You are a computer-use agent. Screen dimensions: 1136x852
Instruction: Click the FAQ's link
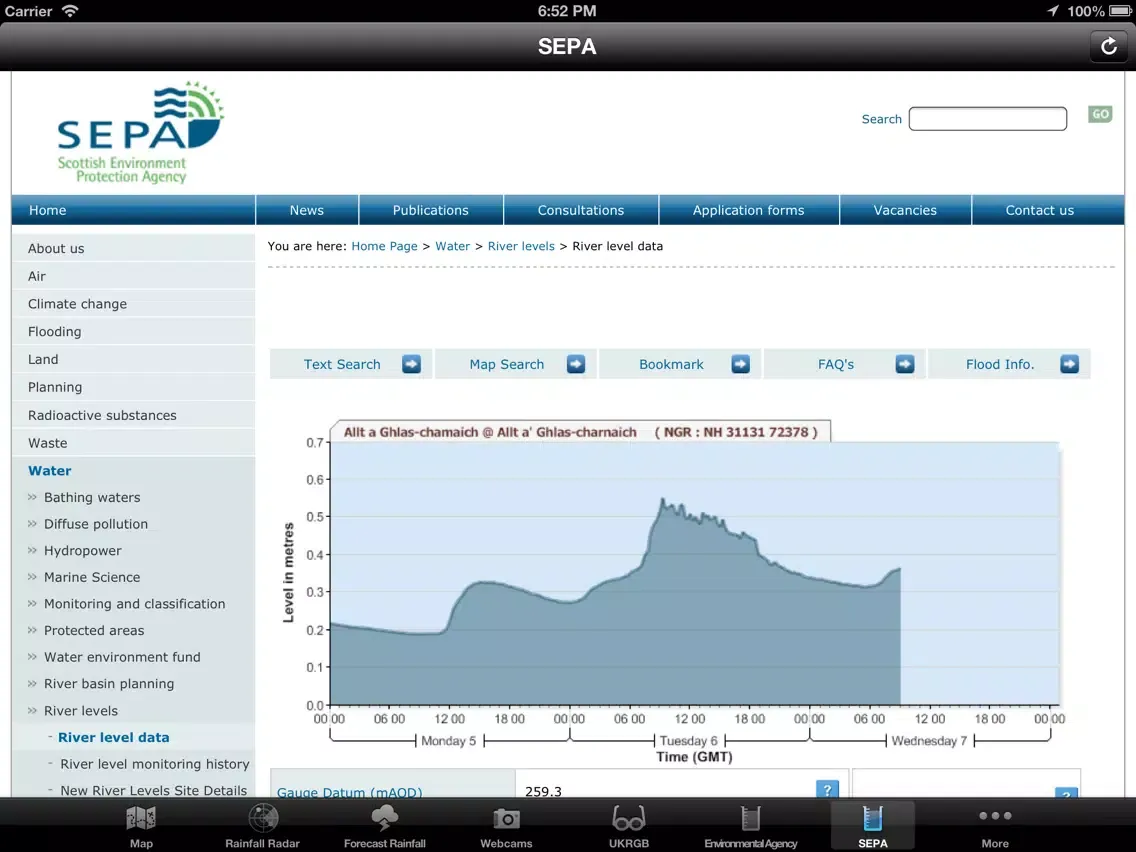pos(835,364)
